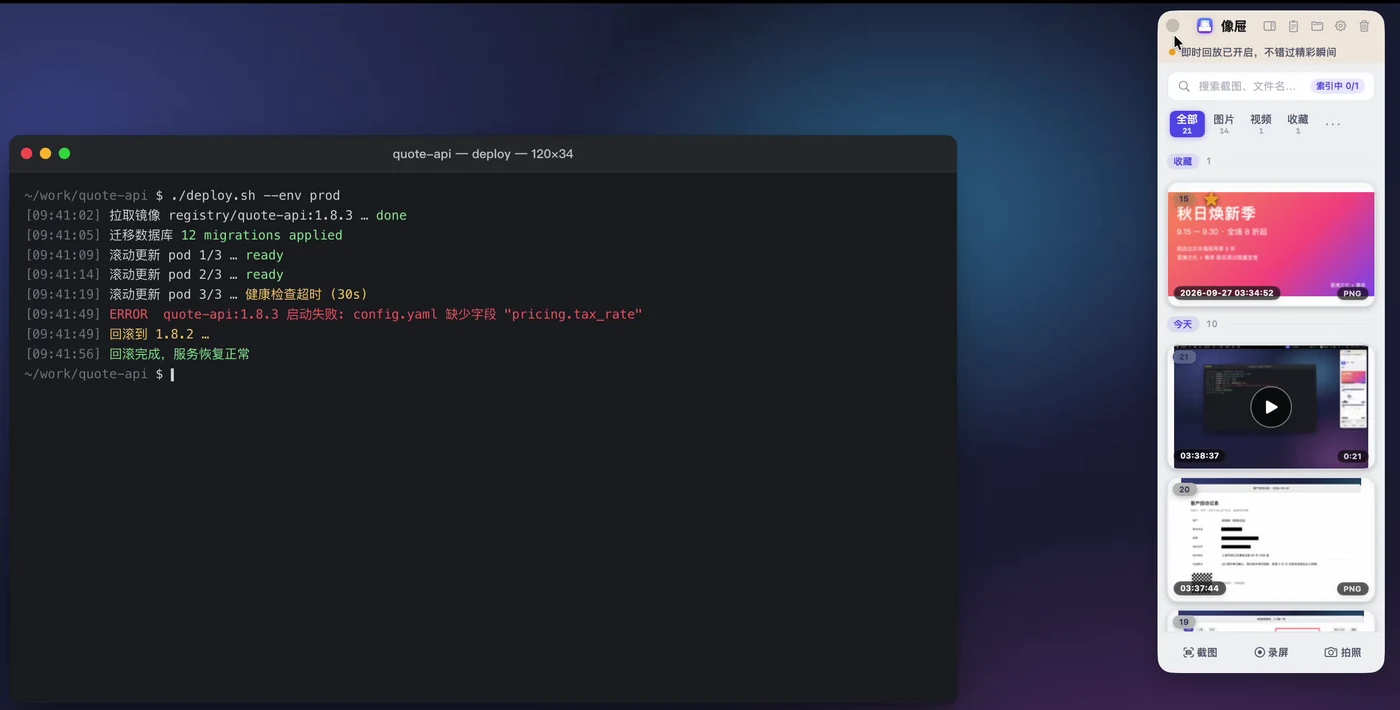The width and height of the screenshot is (1400, 710).
Task: Click the number 21 badge on the video card
Action: pos(1184,357)
